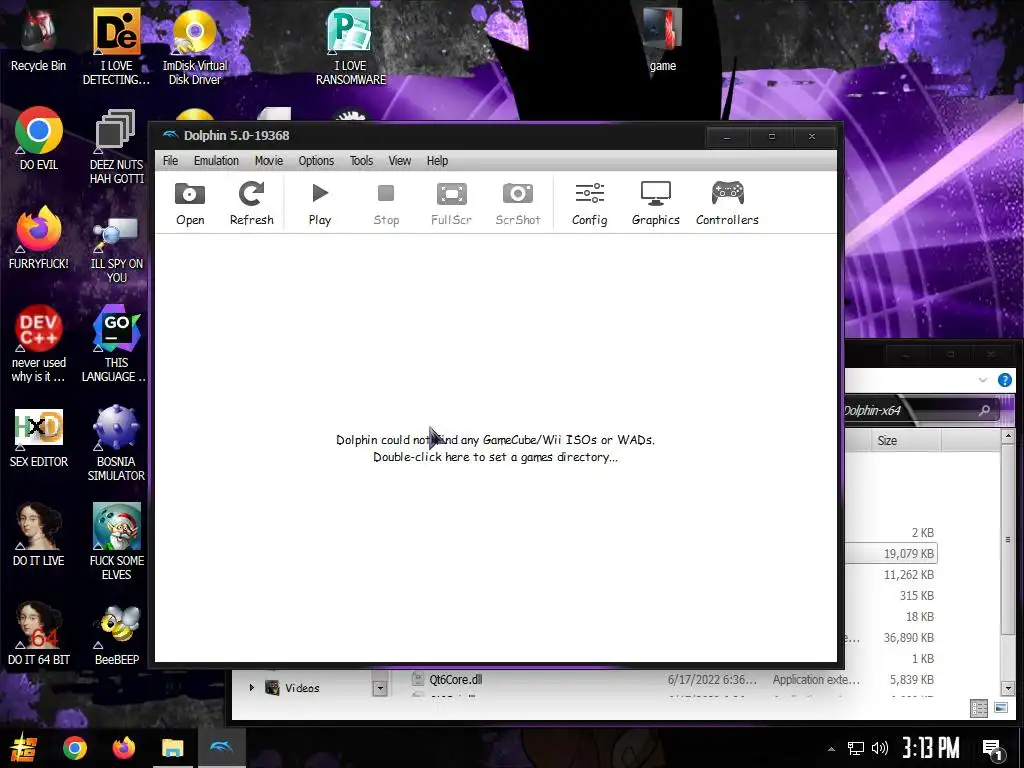Open the notification center icon

(993, 749)
